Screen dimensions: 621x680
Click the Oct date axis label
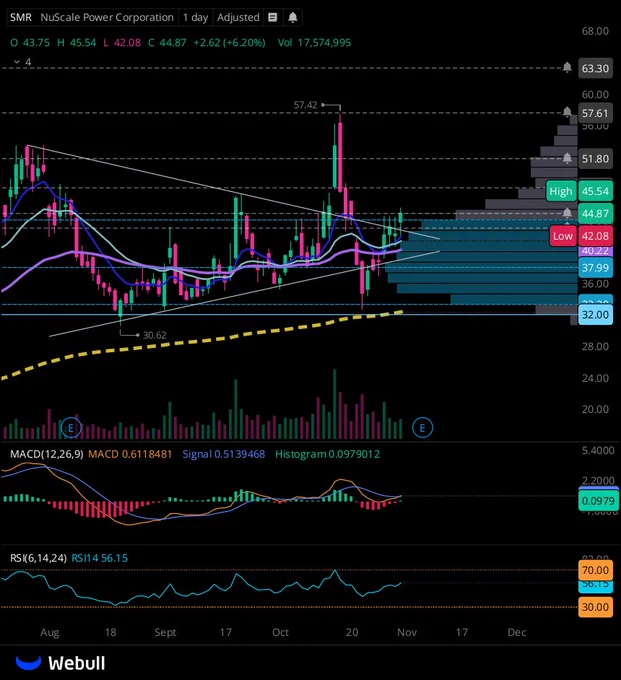pos(280,632)
